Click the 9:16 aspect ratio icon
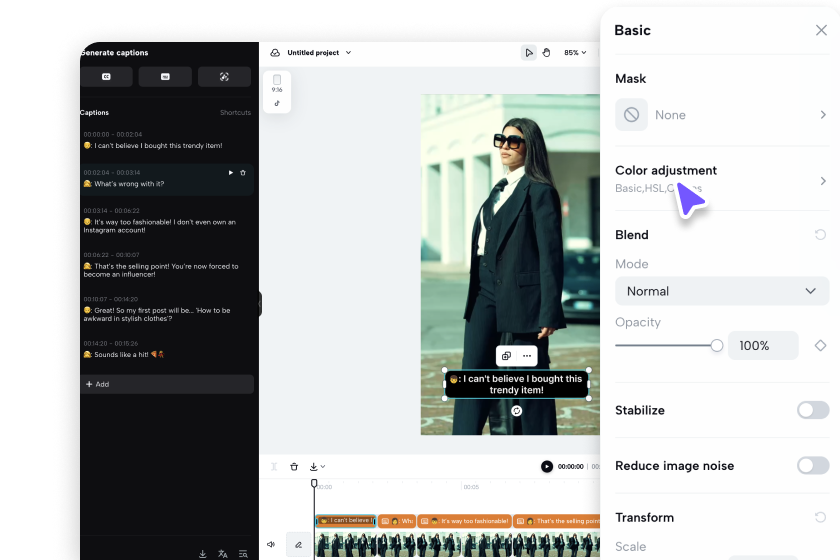 pyautogui.click(x=277, y=83)
